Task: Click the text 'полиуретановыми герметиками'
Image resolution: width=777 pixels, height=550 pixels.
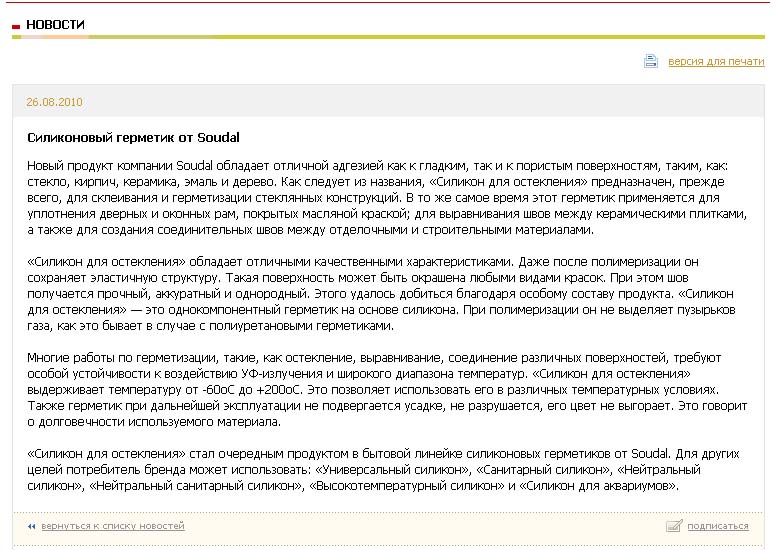Action: [x=301, y=326]
